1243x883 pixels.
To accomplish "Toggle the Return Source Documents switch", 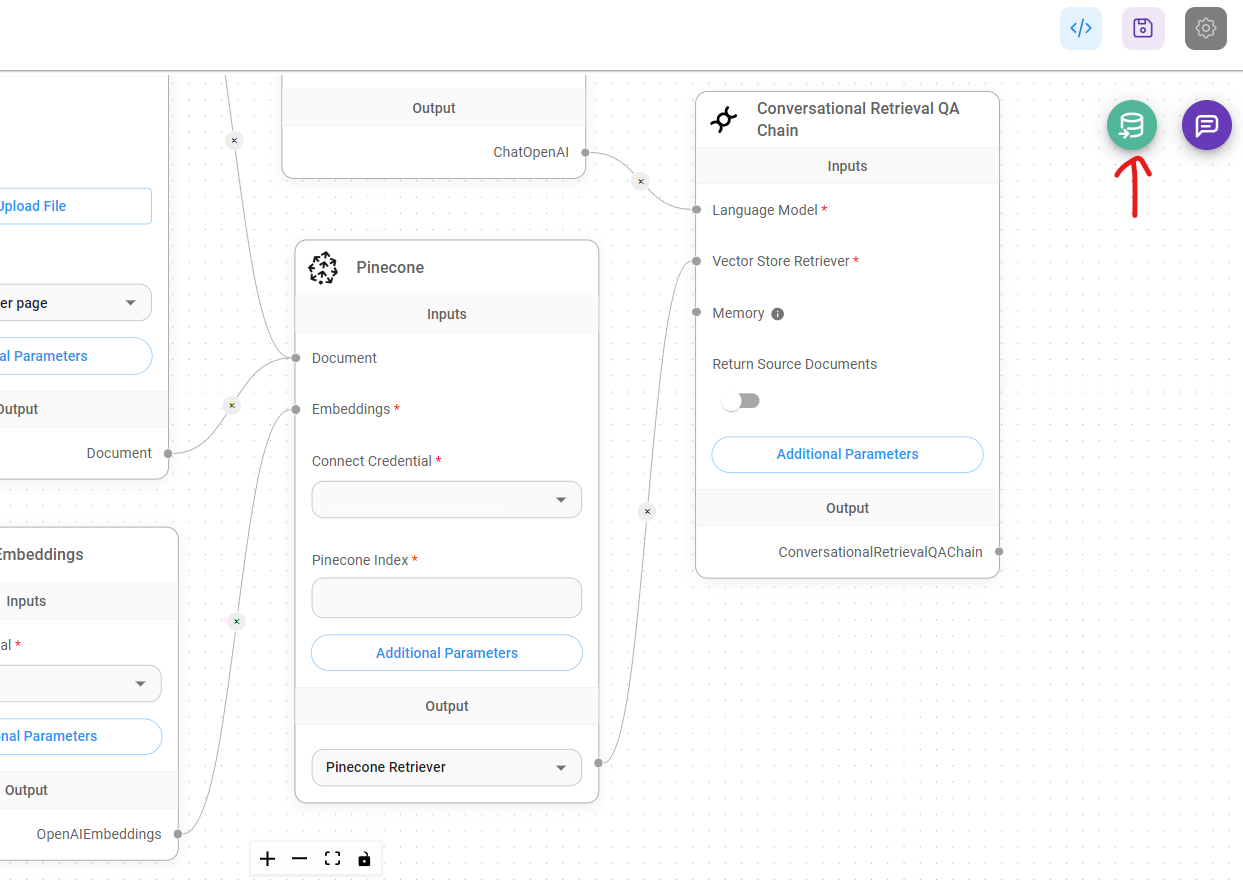I will [x=741, y=401].
